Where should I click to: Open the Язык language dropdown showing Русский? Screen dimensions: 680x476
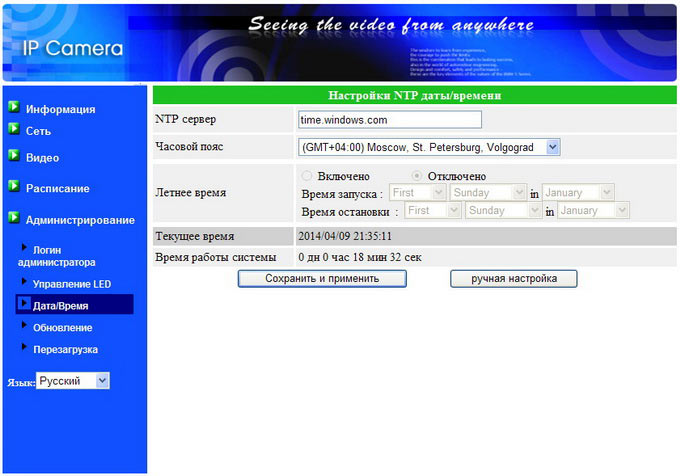tap(73, 381)
